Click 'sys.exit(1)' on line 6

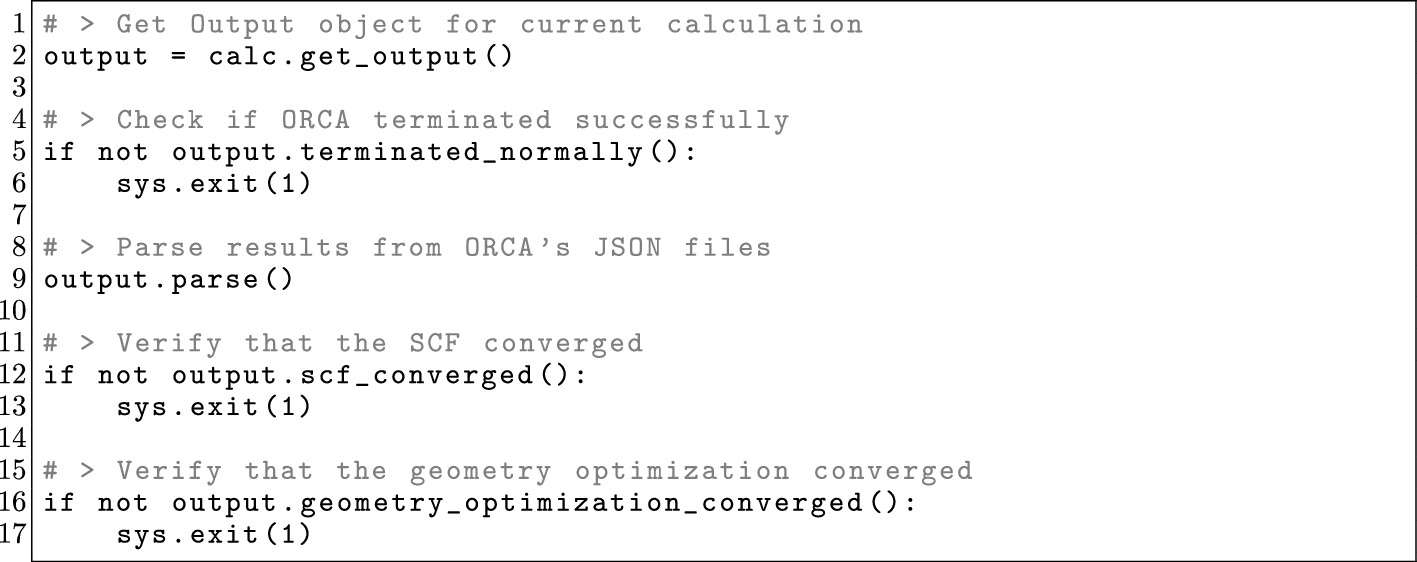click(x=214, y=185)
